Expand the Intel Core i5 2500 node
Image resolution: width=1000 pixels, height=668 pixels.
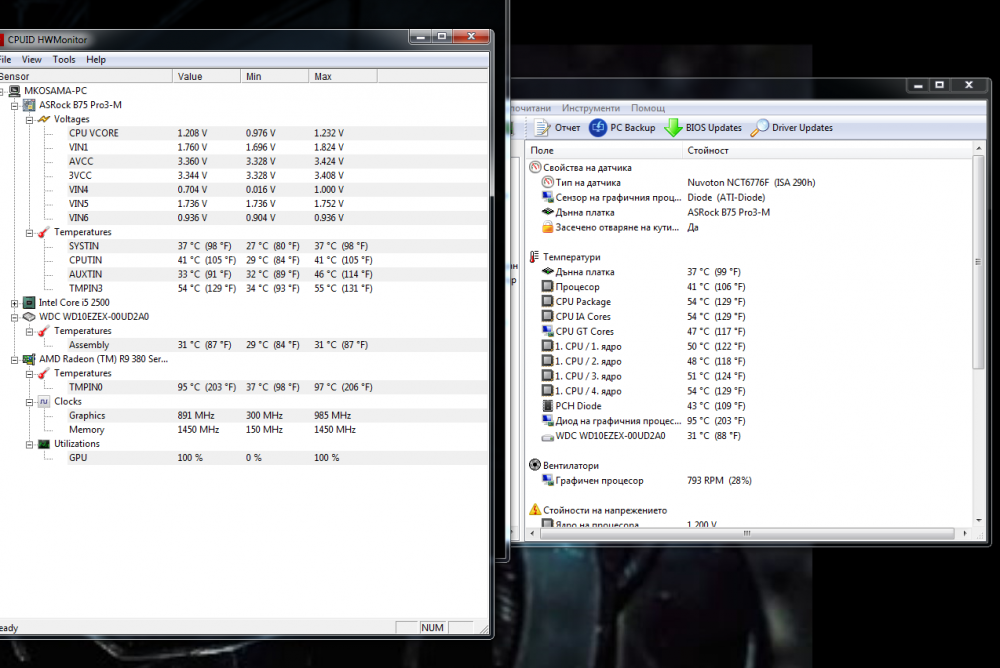tap(15, 303)
